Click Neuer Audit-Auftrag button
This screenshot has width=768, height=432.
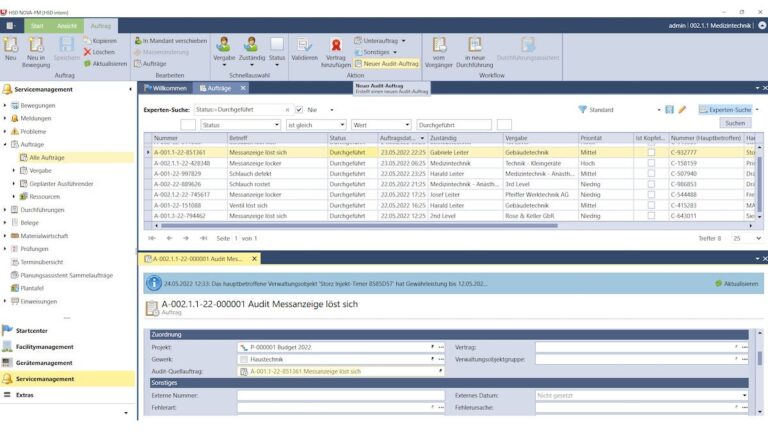pos(389,63)
